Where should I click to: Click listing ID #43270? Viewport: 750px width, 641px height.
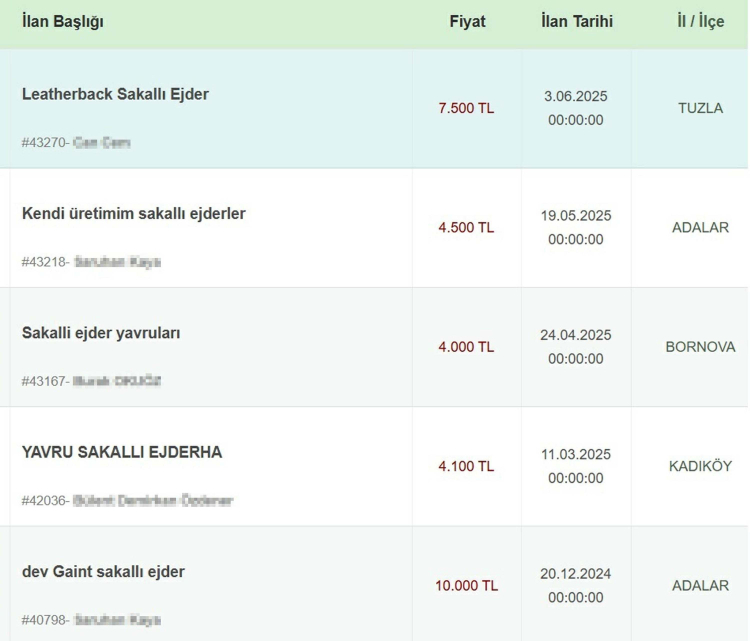click(44, 143)
